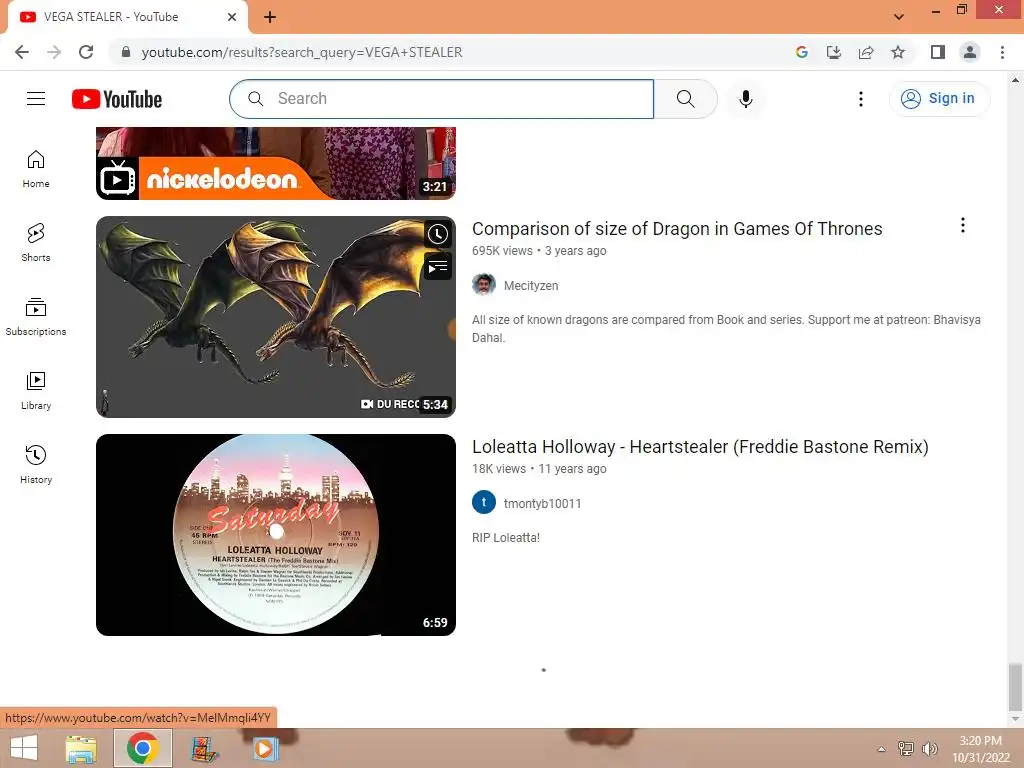Open Subscriptions in sidebar

pyautogui.click(x=36, y=317)
